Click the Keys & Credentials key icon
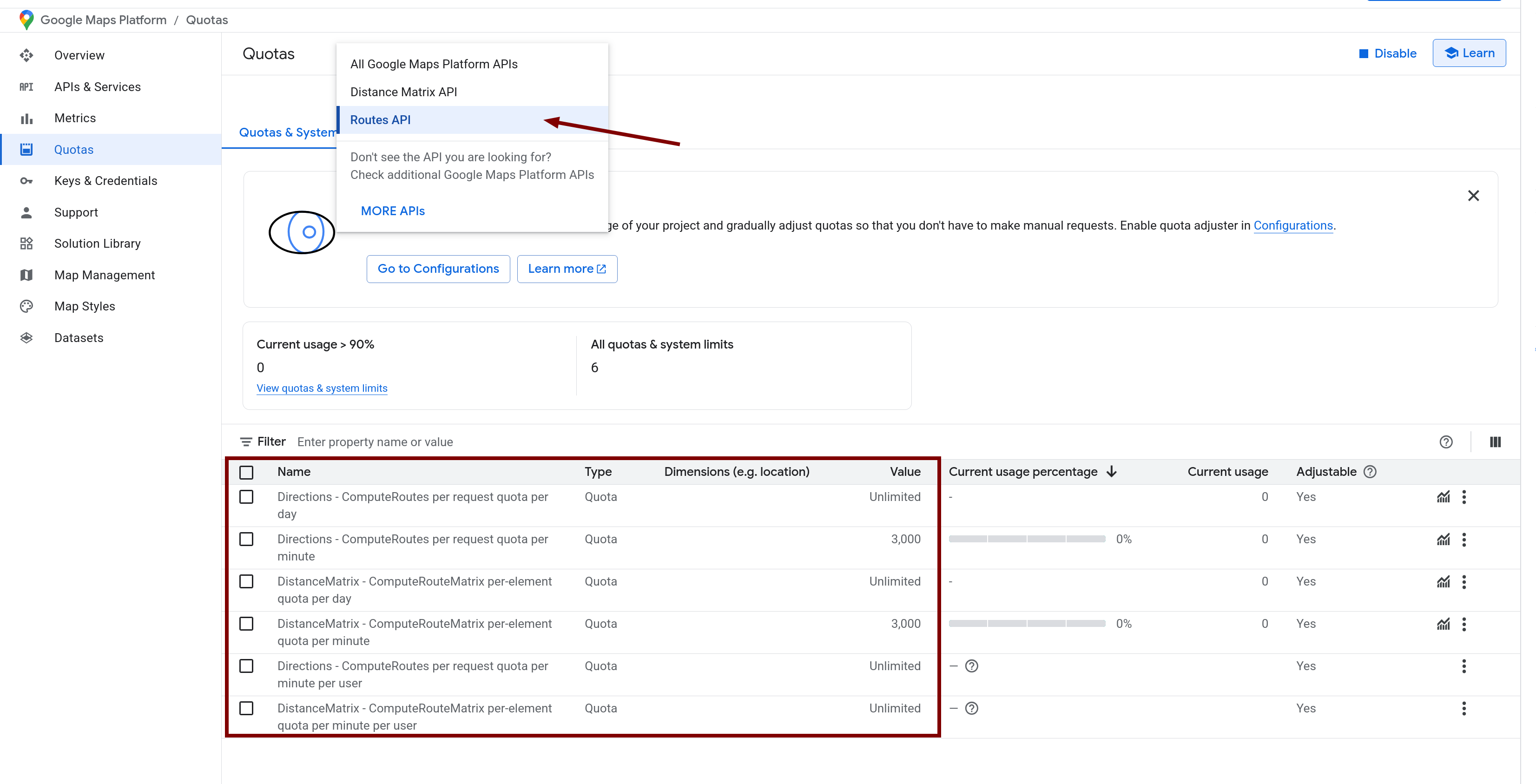 (26, 181)
